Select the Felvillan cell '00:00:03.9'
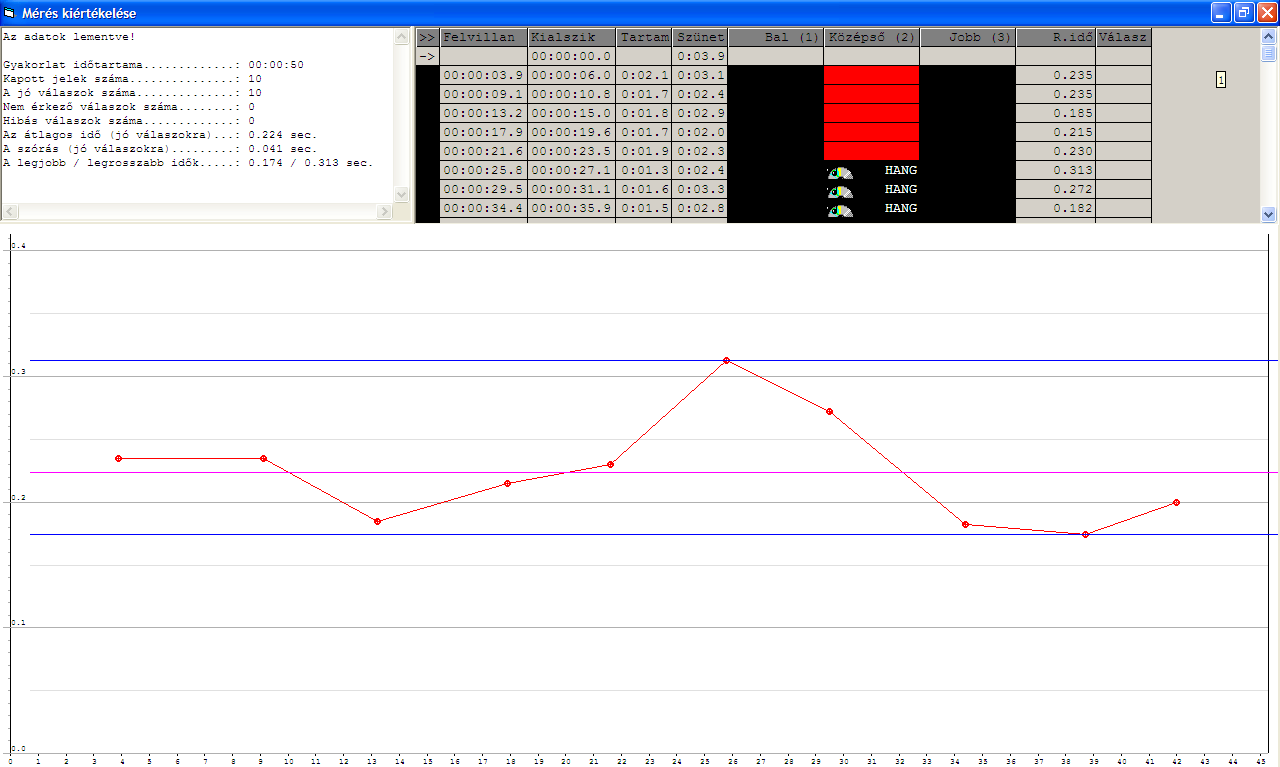The image size is (1280, 767). coord(483,75)
